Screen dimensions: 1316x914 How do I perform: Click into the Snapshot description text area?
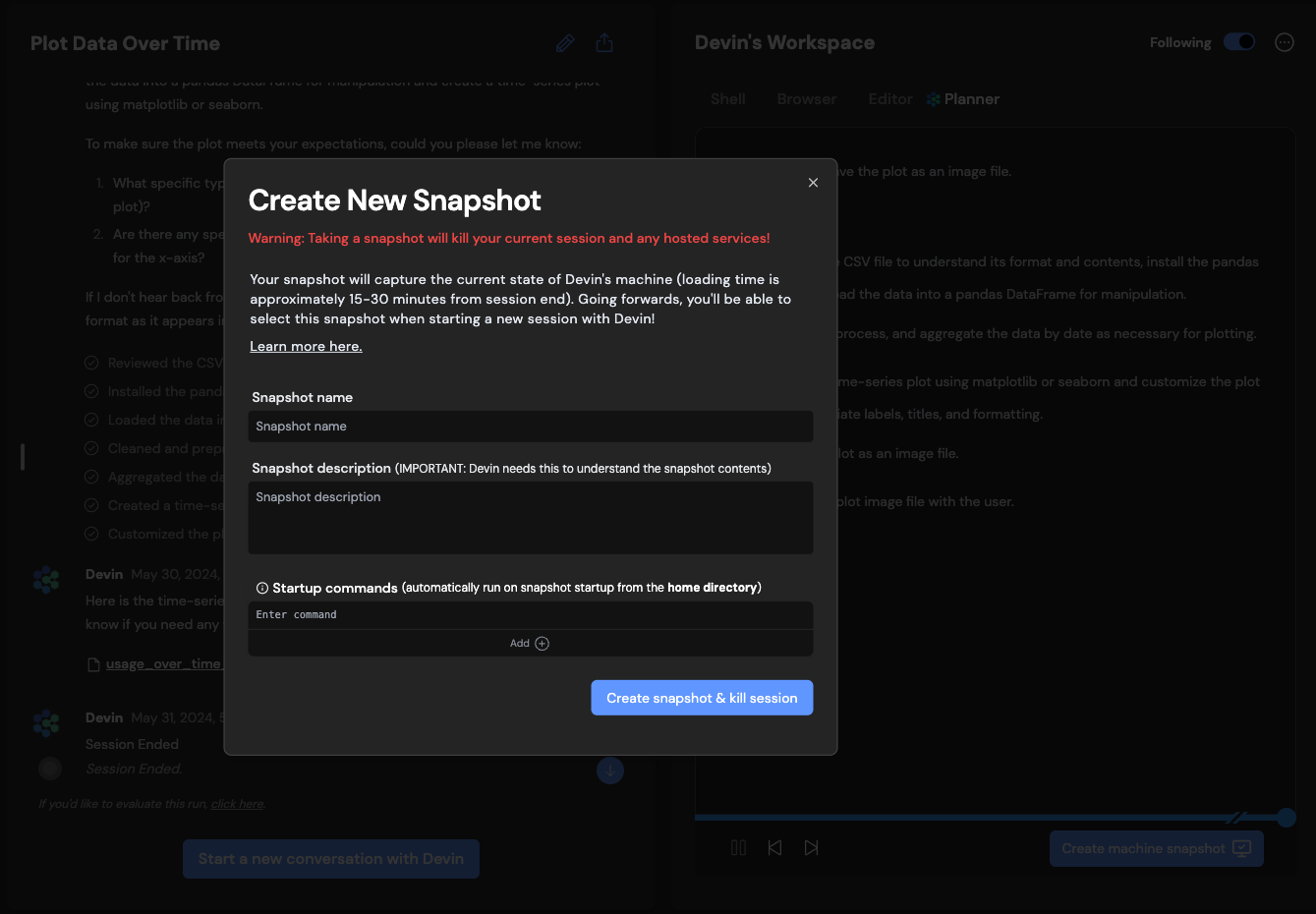pos(531,518)
